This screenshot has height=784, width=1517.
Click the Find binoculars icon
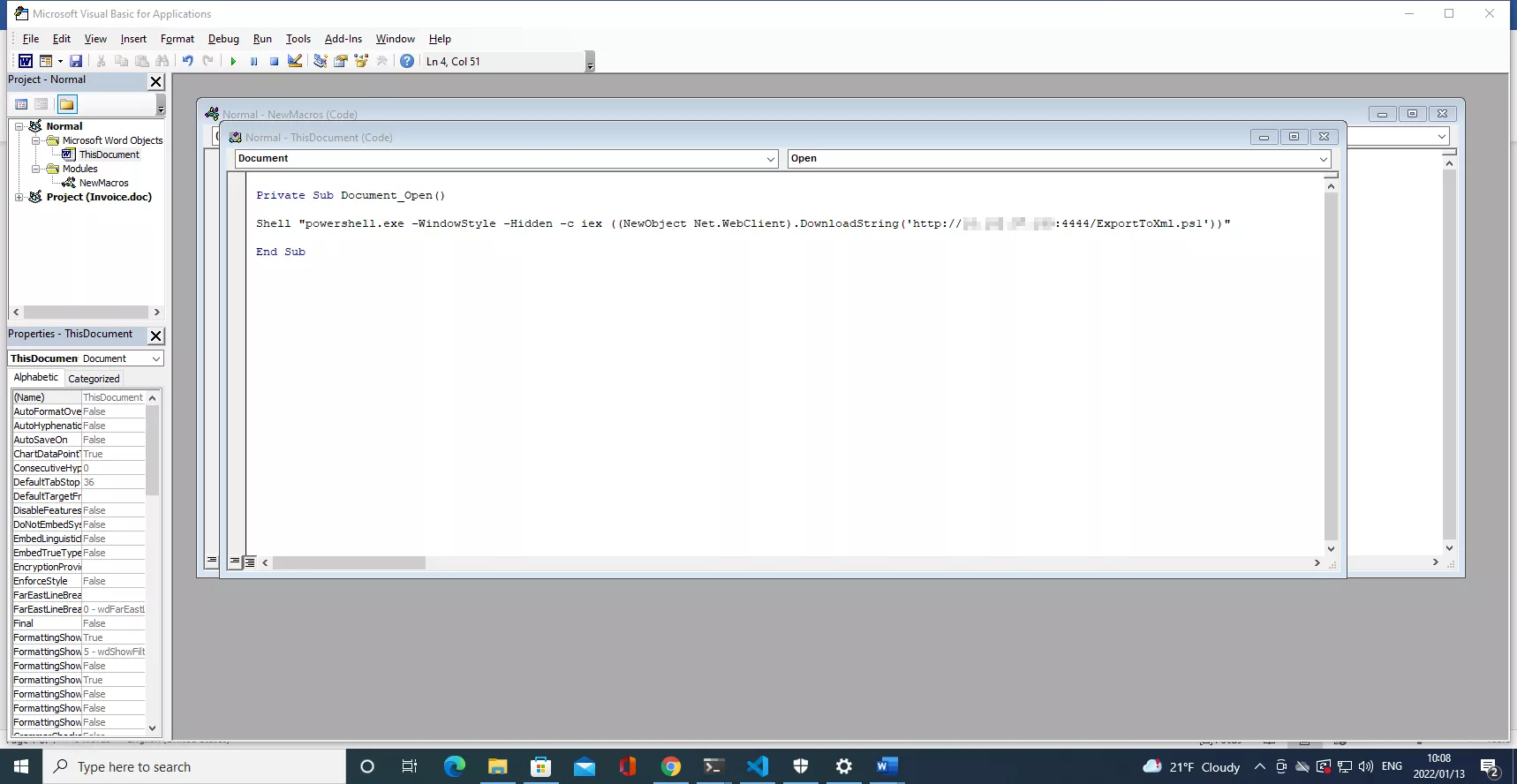[162, 61]
